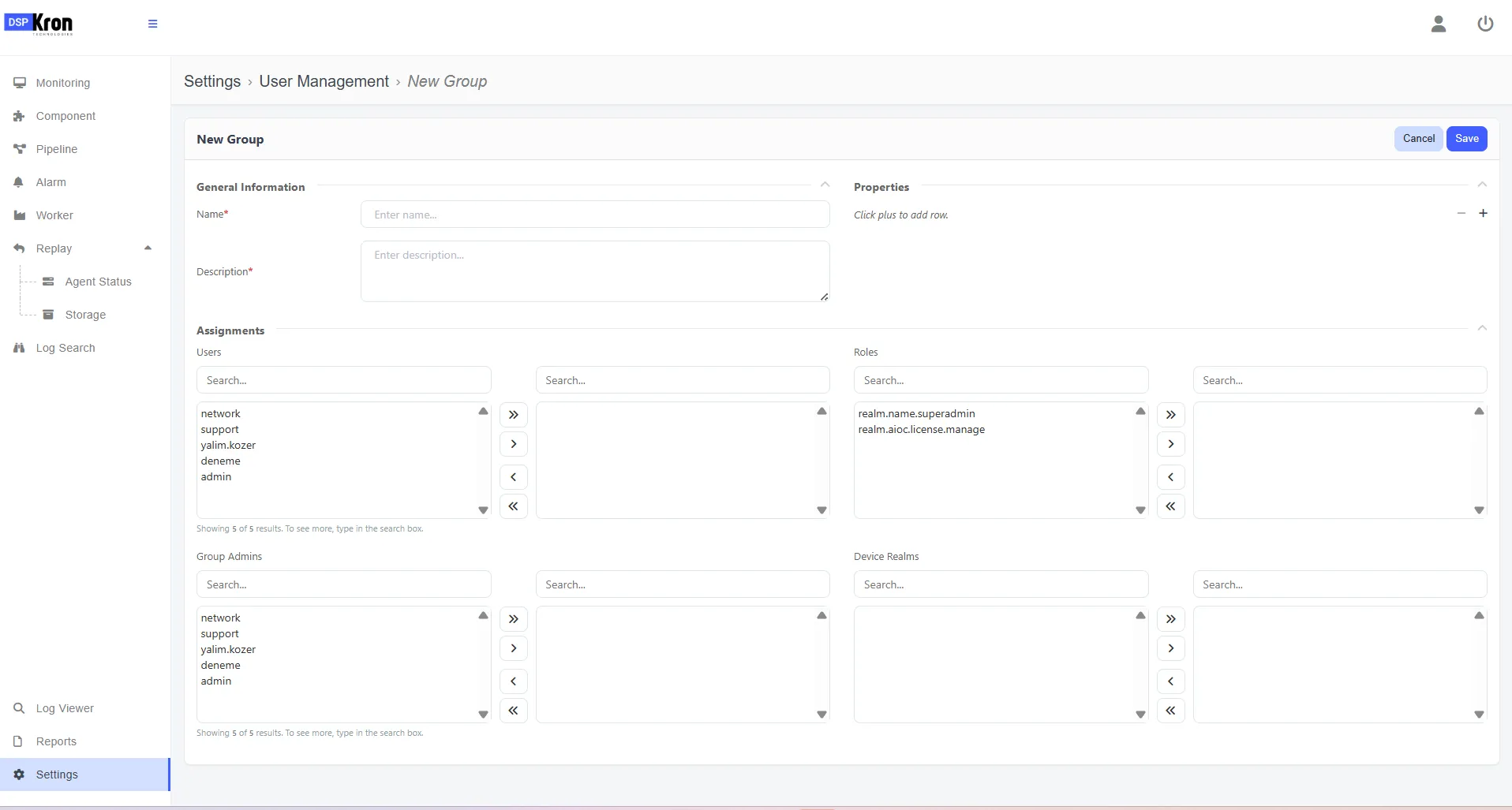
Task: Collapse the Properties section
Action: [x=1482, y=185]
